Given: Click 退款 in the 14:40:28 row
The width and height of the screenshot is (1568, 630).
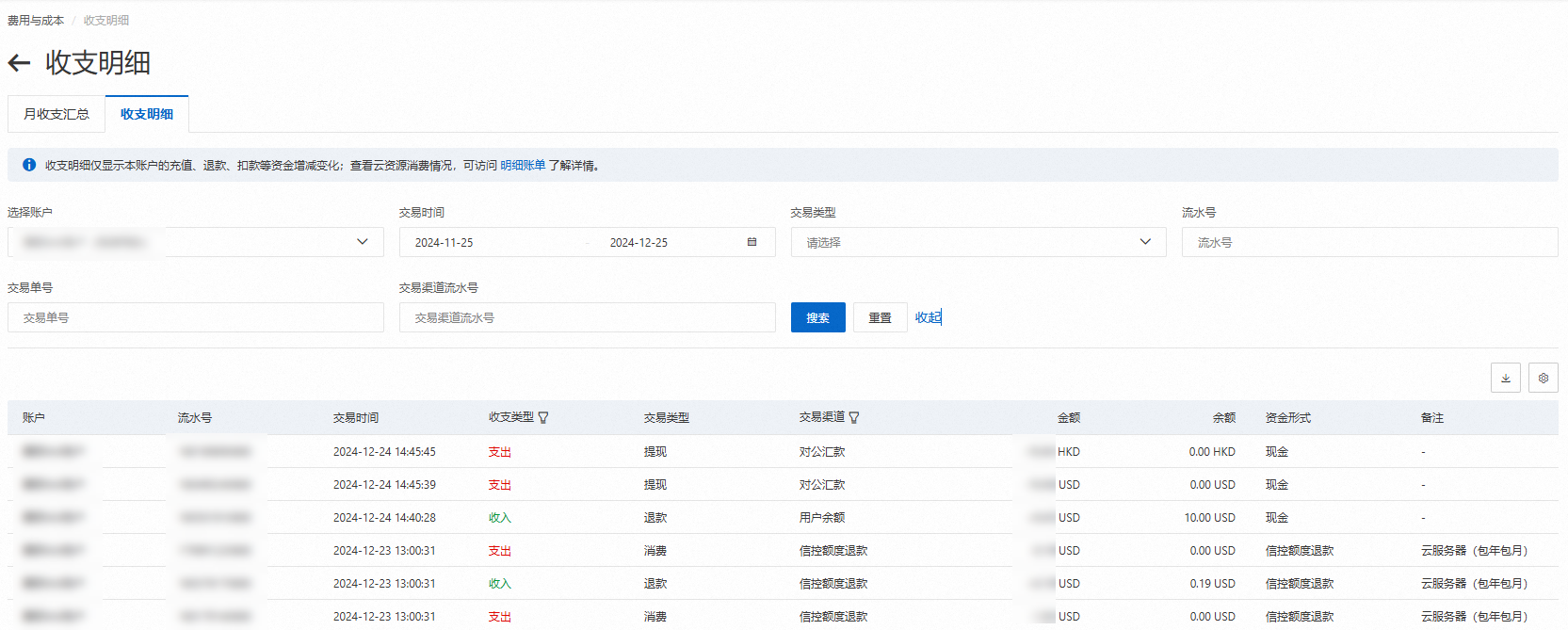Looking at the screenshot, I should [655, 517].
